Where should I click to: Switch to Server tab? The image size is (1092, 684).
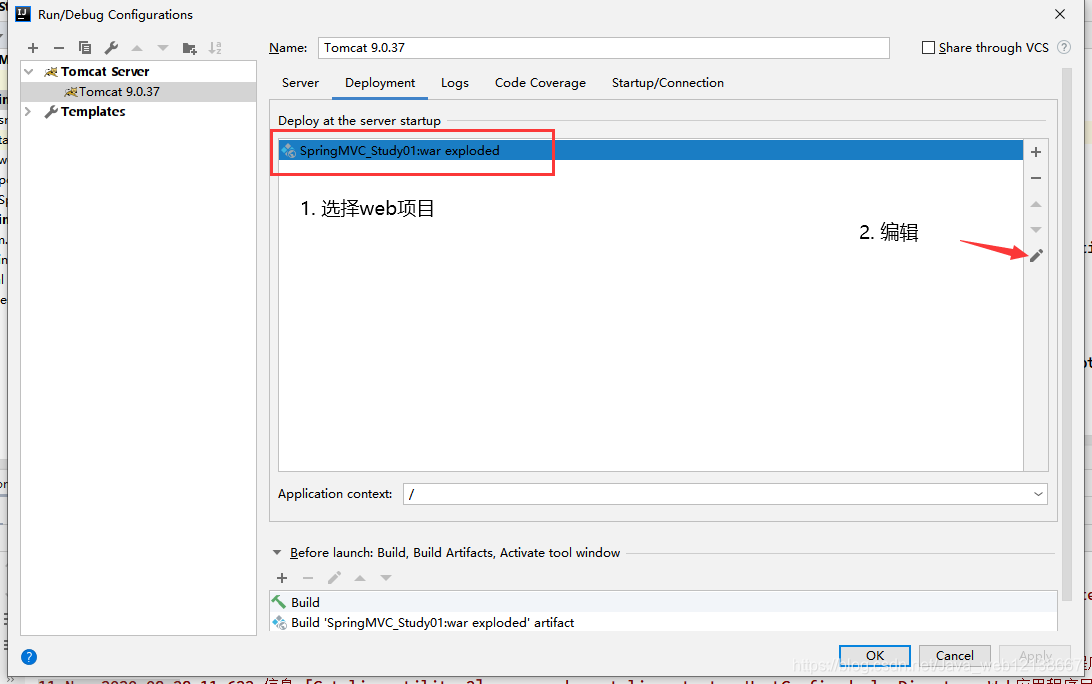tap(300, 83)
